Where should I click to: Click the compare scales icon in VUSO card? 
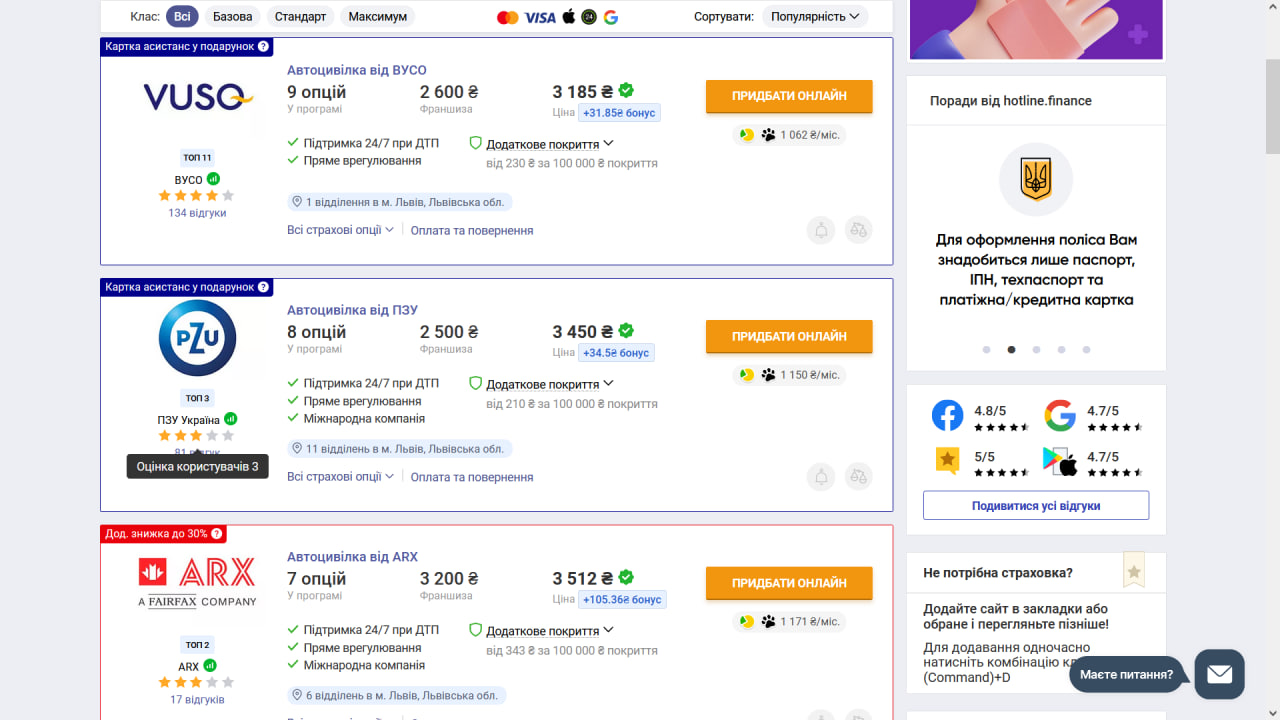point(858,230)
